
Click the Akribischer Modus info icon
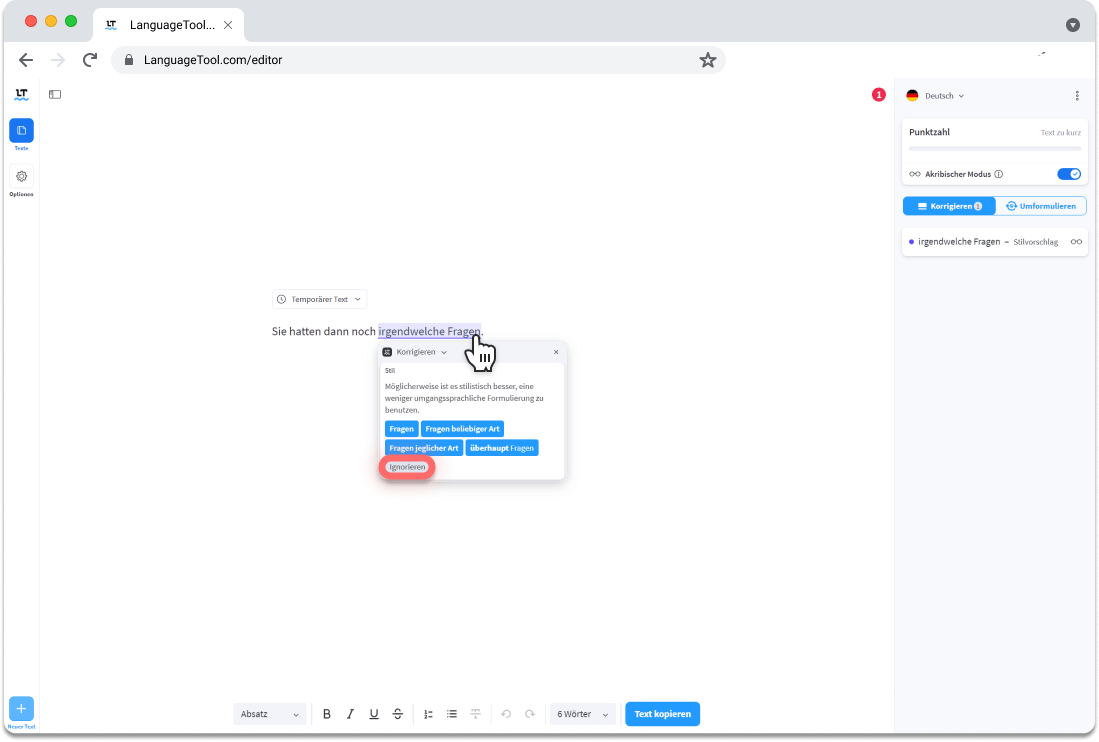pyautogui.click(x=999, y=174)
